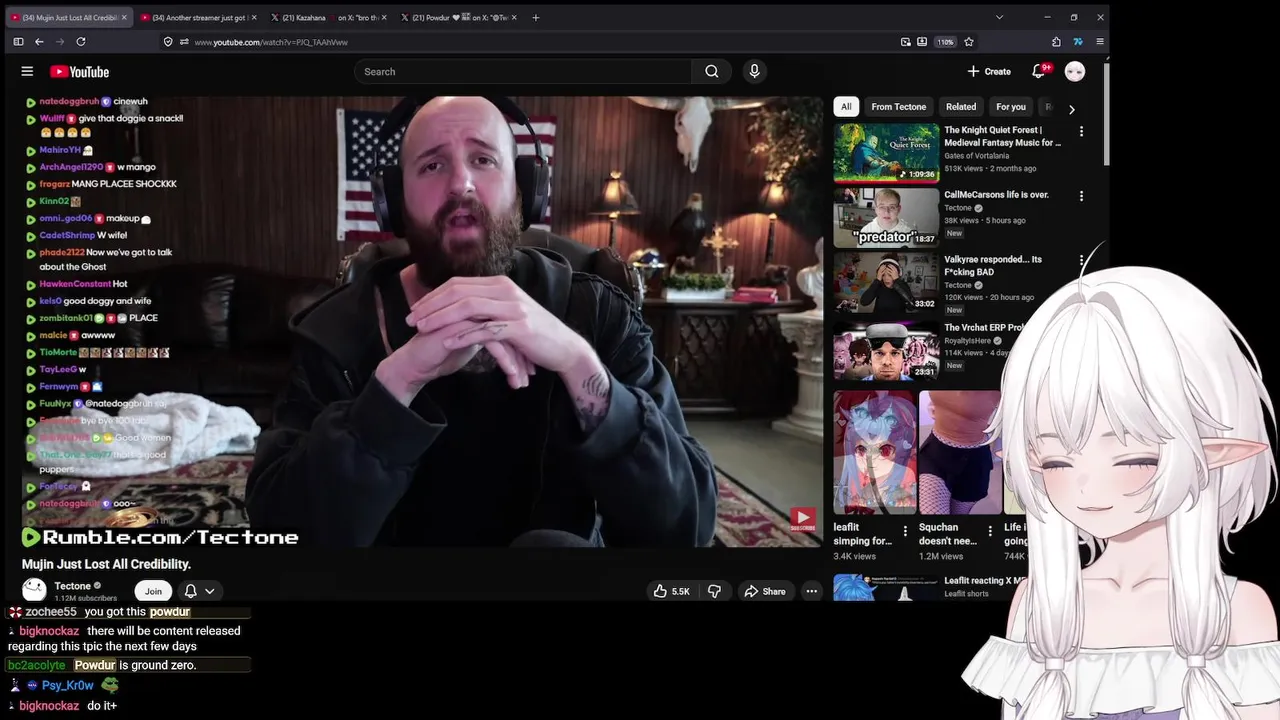Click the 5.5K like count
Viewport: 1280px width, 720px height.
681,591
